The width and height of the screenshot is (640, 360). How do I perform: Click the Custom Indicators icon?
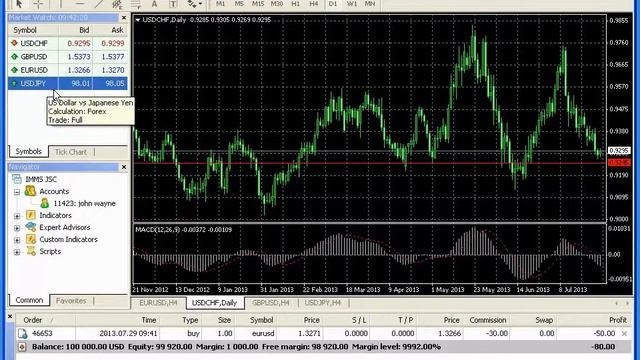tap(31, 239)
